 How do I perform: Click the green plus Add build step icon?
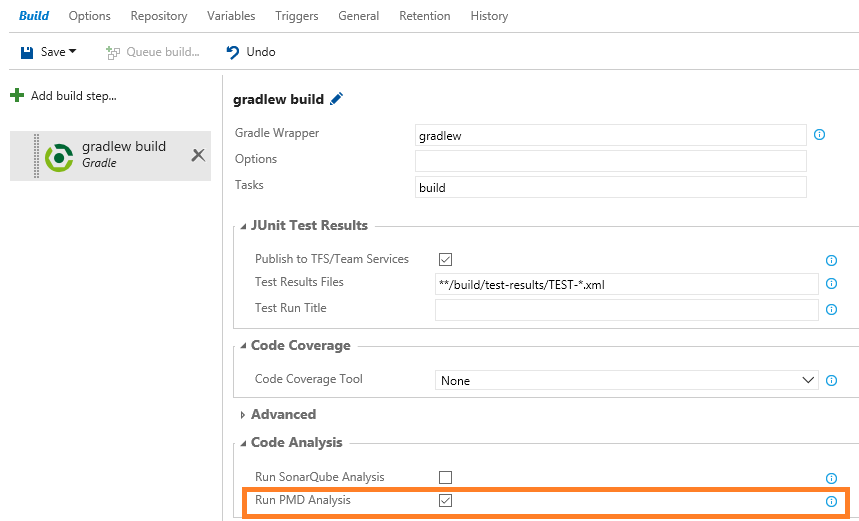click(x=17, y=95)
